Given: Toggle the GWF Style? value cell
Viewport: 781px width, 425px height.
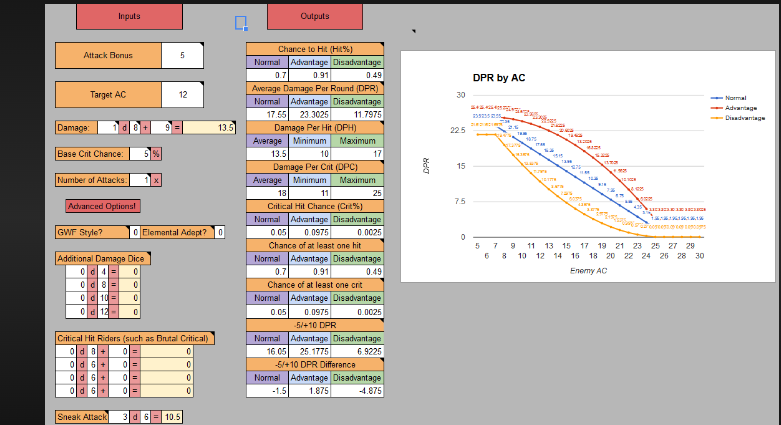Looking at the screenshot, I should [136, 232].
